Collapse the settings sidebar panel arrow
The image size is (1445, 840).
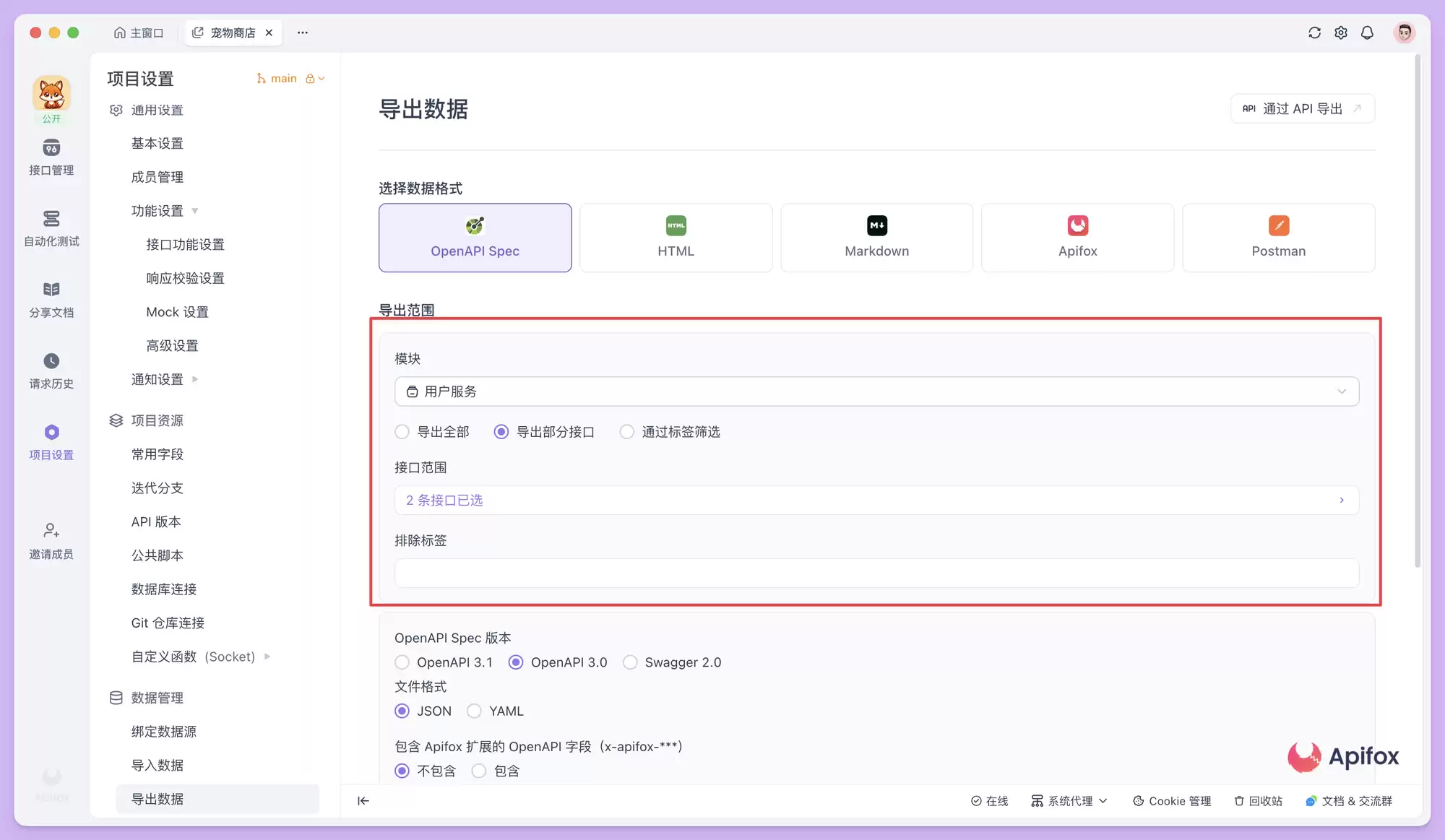click(363, 800)
